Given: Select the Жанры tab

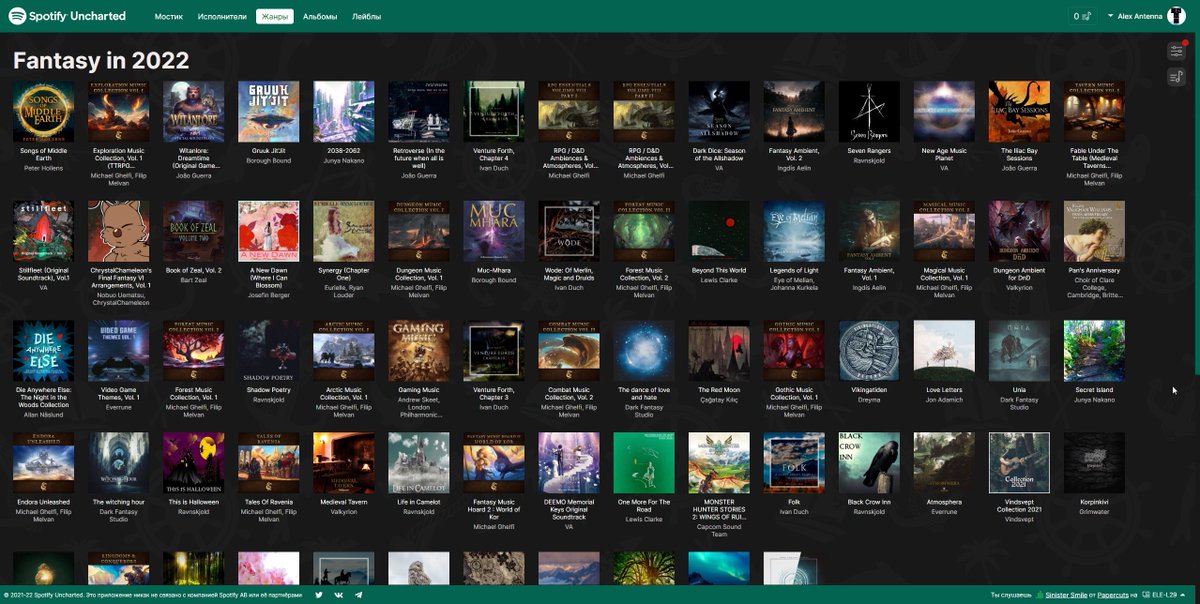Looking at the screenshot, I should pos(274,17).
